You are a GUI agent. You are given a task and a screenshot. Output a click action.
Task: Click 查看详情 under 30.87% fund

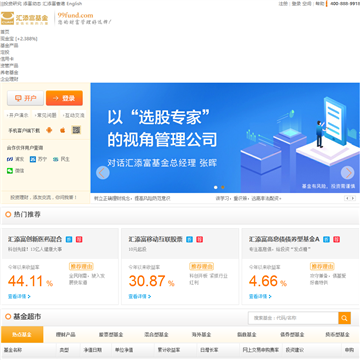click(140, 296)
